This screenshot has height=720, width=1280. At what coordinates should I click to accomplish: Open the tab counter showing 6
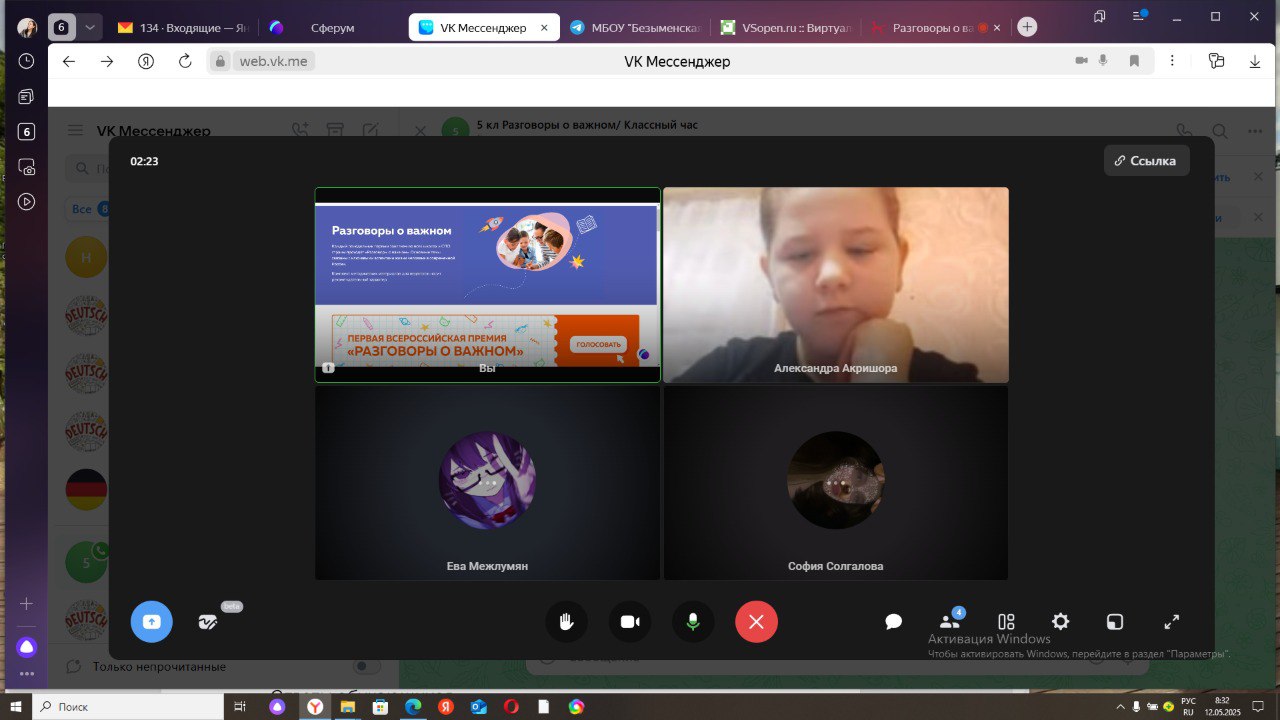point(61,27)
